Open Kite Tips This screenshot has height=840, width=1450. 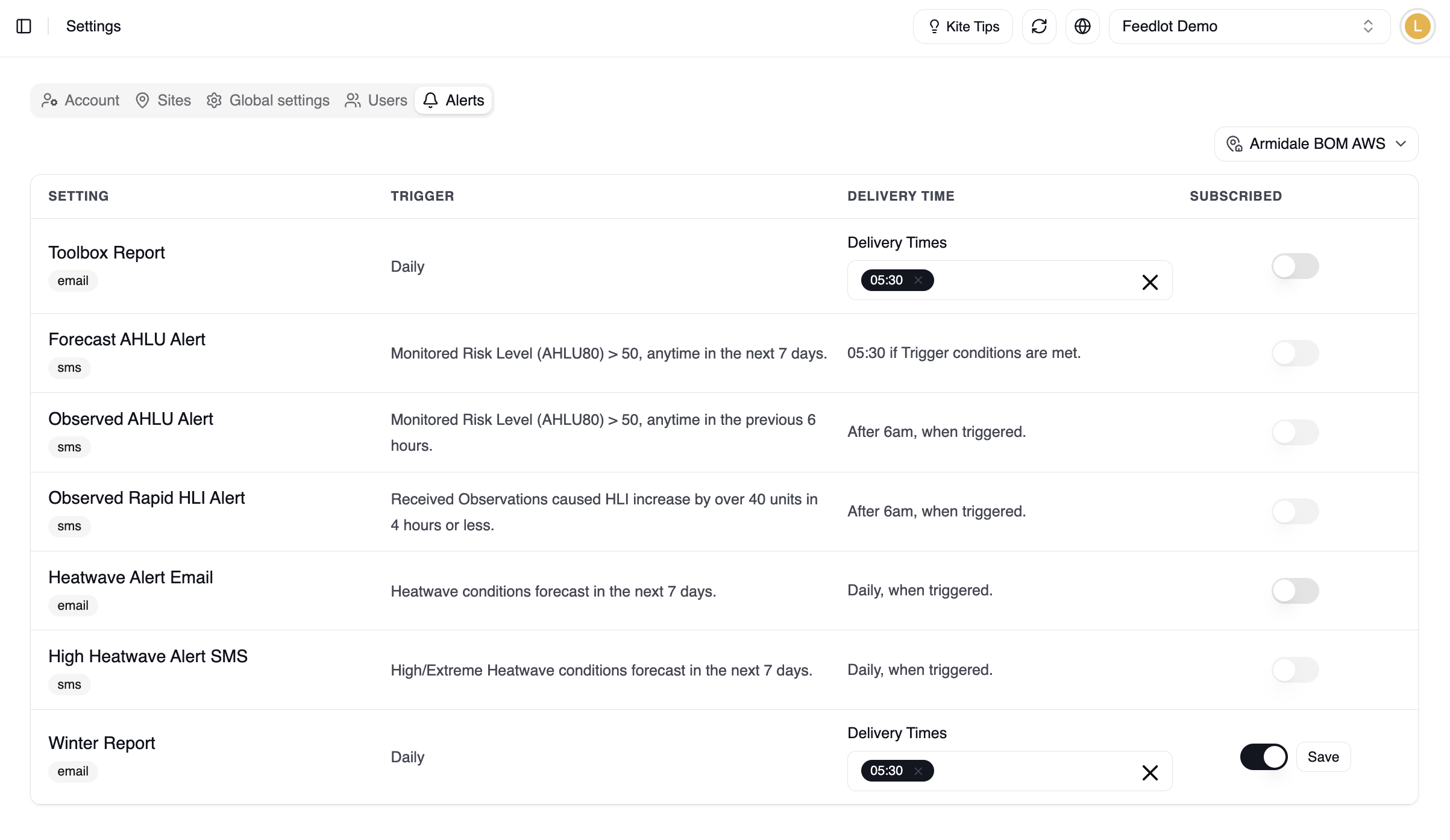[963, 27]
